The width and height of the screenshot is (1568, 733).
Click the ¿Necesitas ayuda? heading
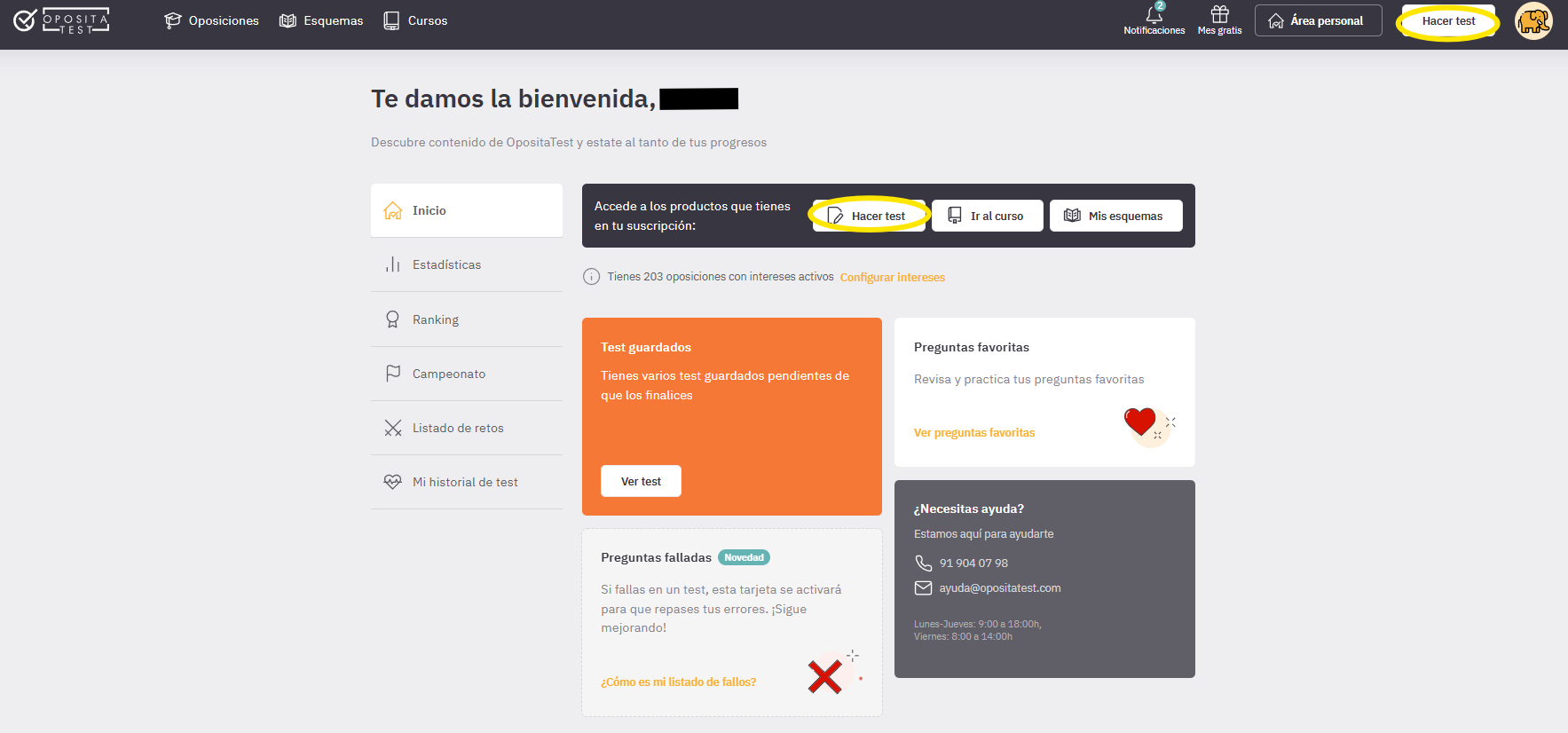(x=969, y=508)
